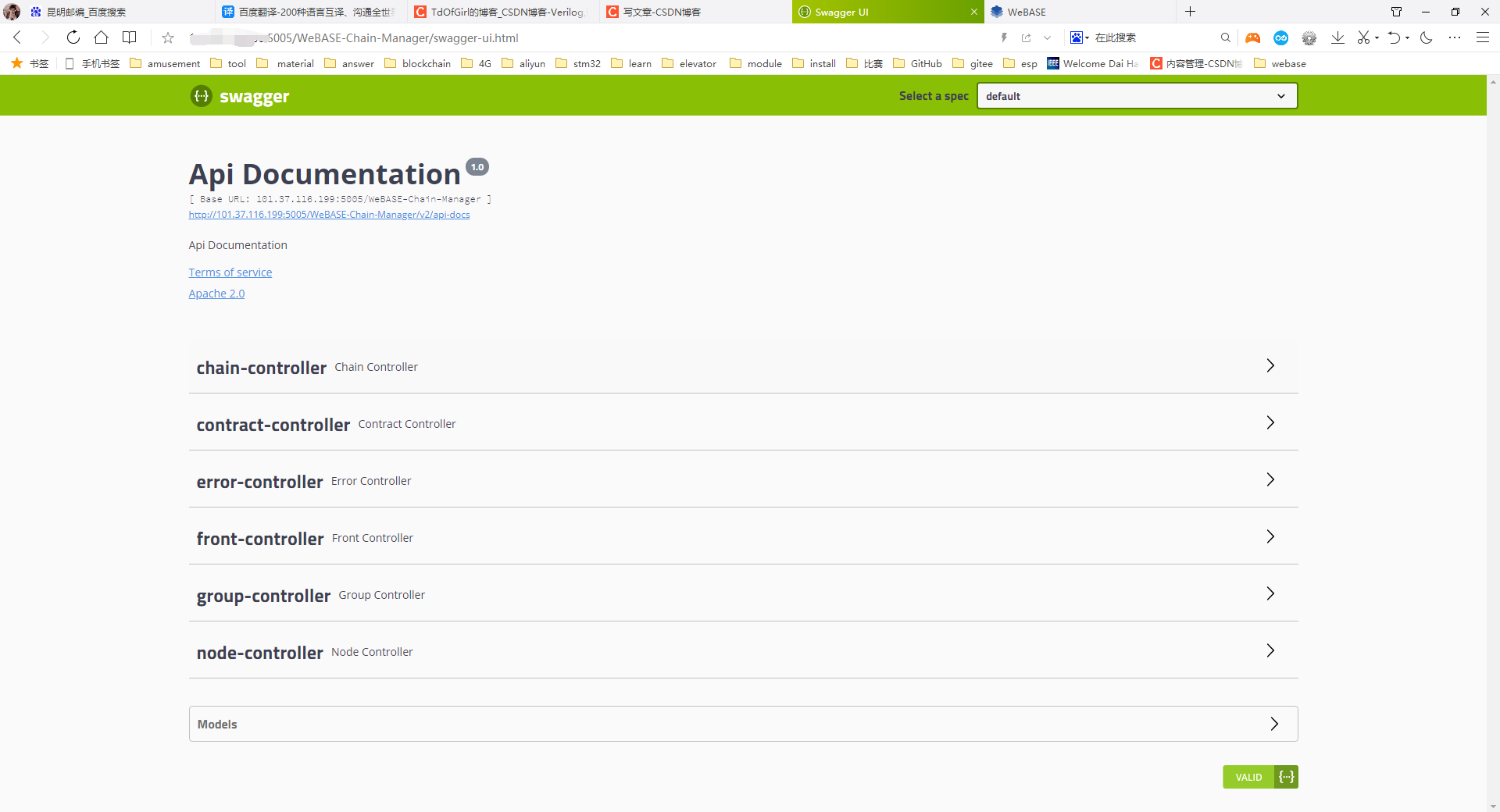Switch to the 写文章-CSDN博客 tab
The width and height of the screenshot is (1500, 812).
pos(662,12)
